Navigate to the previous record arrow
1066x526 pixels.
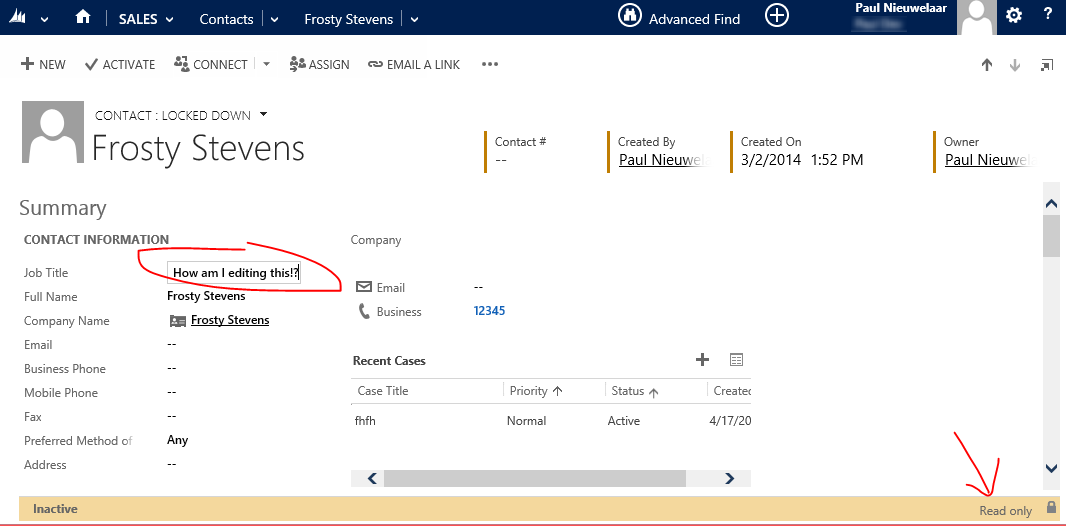(987, 65)
